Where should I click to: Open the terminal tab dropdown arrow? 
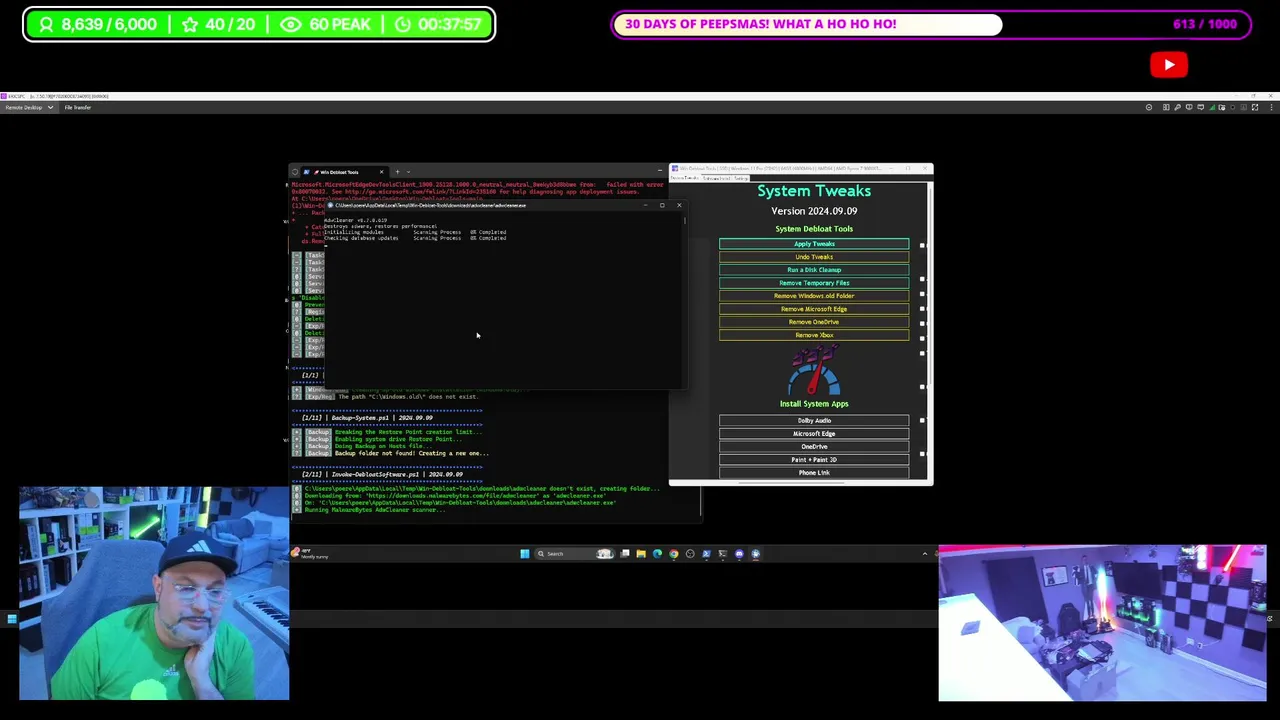click(408, 172)
